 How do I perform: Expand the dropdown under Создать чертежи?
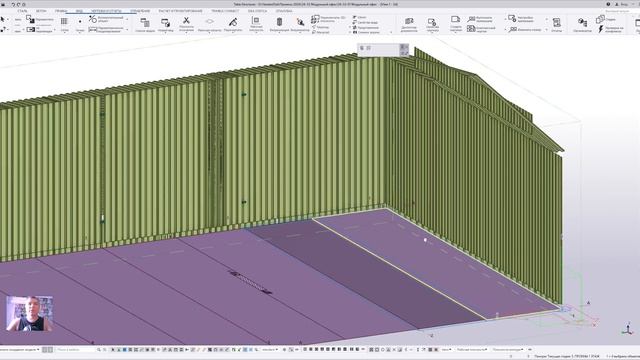click(456, 32)
